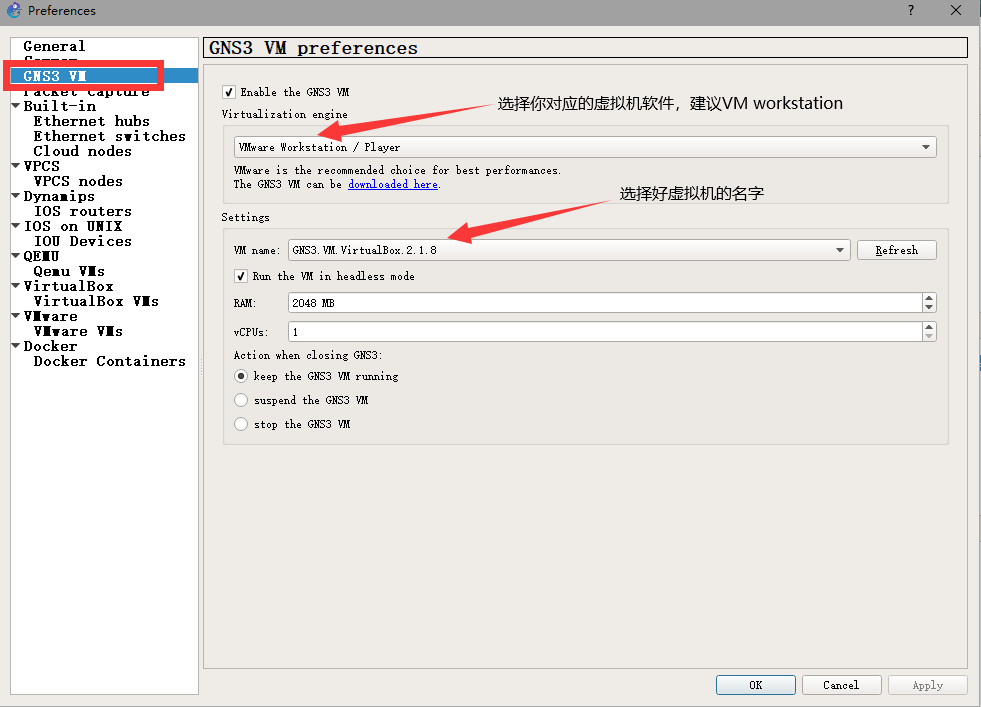Screen dimensions: 981x707
Task: Select keep the GNS3 VM running
Action: (241, 376)
